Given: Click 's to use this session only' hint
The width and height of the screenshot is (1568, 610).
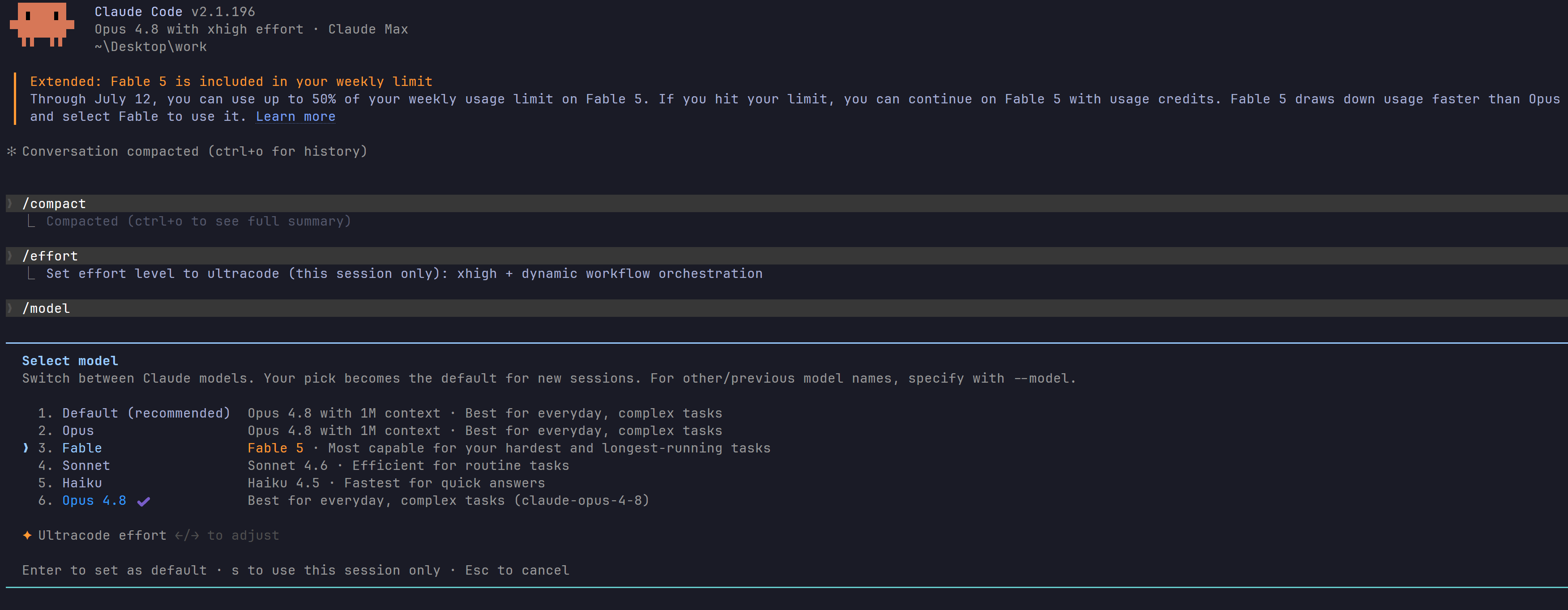Looking at the screenshot, I should point(336,570).
